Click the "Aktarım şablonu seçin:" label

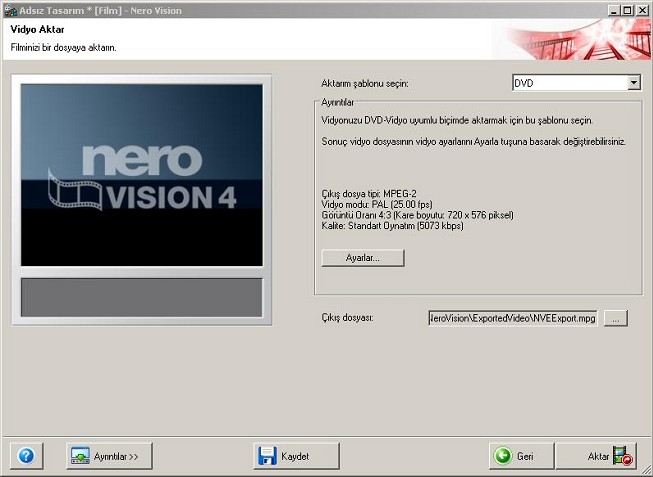pyautogui.click(x=365, y=84)
